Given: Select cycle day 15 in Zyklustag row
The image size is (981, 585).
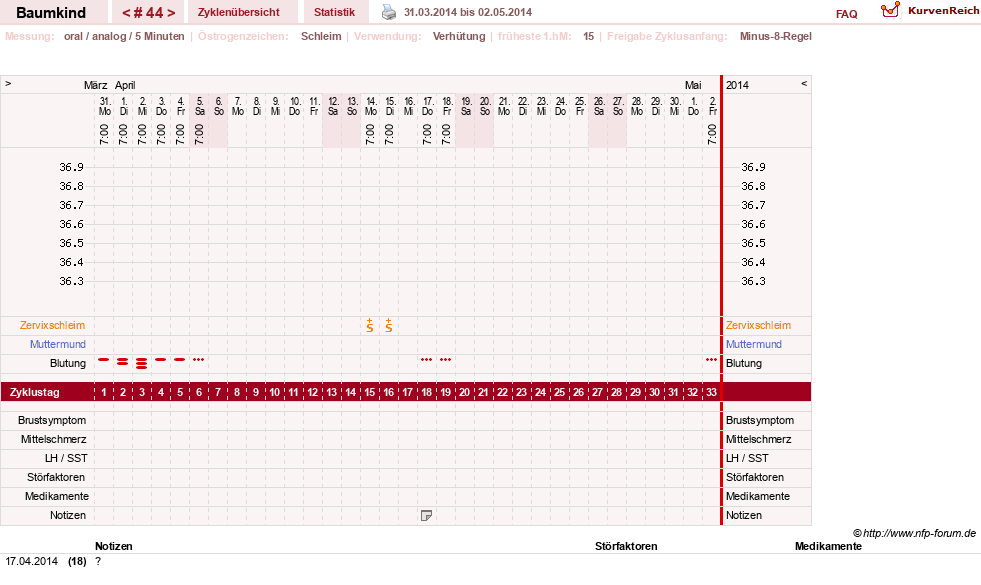Looking at the screenshot, I should 370,392.
